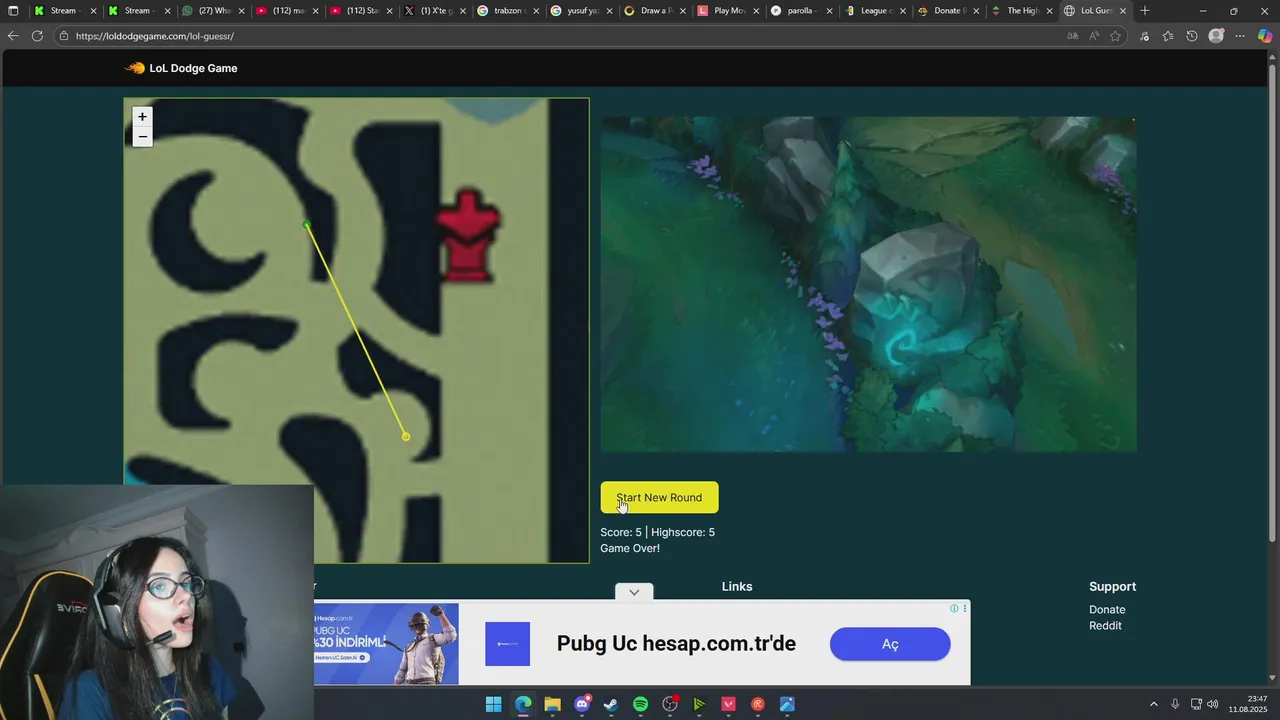Click the red tower icon on minimap
The width and height of the screenshot is (1280, 720).
(x=467, y=235)
